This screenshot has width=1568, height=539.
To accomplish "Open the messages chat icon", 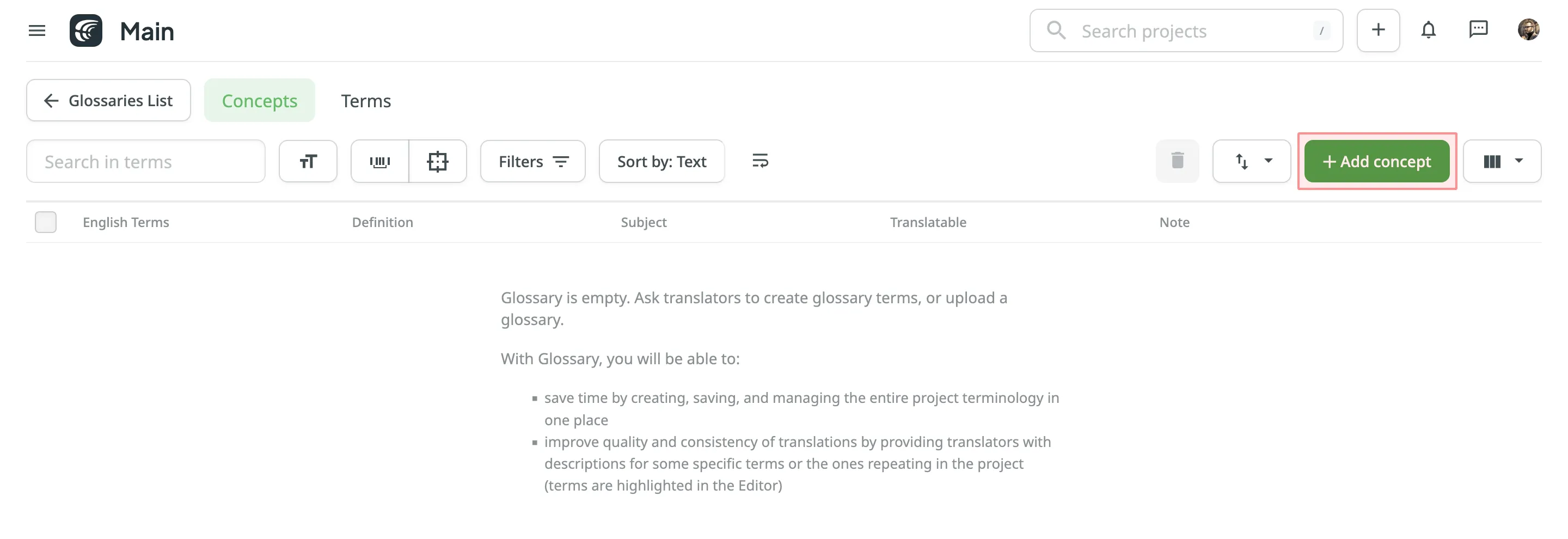I will point(1478,29).
